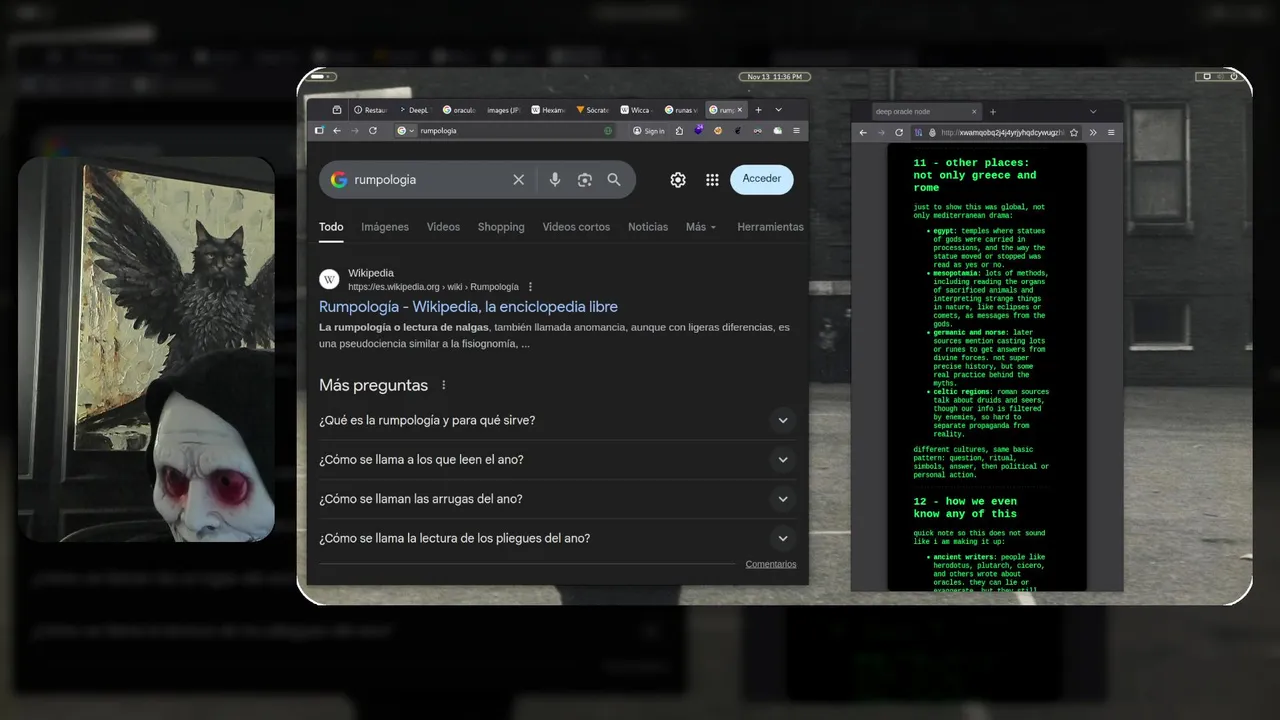1280x720 pixels.
Task: Click Sign in in browser toolbar
Action: pos(648,131)
